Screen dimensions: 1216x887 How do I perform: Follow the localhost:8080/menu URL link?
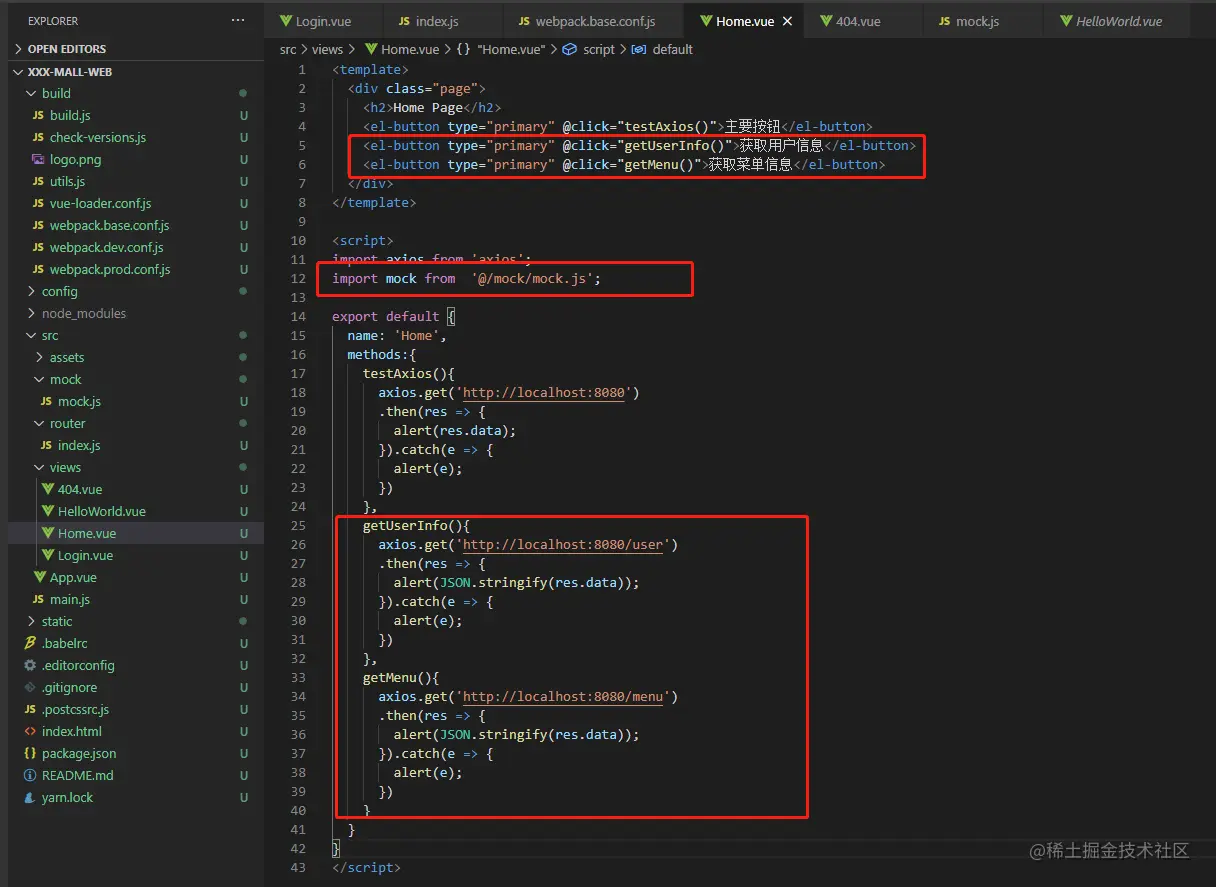pos(563,697)
